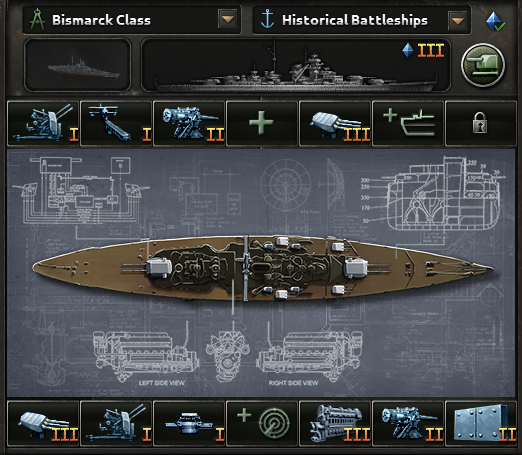Click the ship silhouette hull III panel
This screenshot has width=522, height=455.
click(x=296, y=65)
